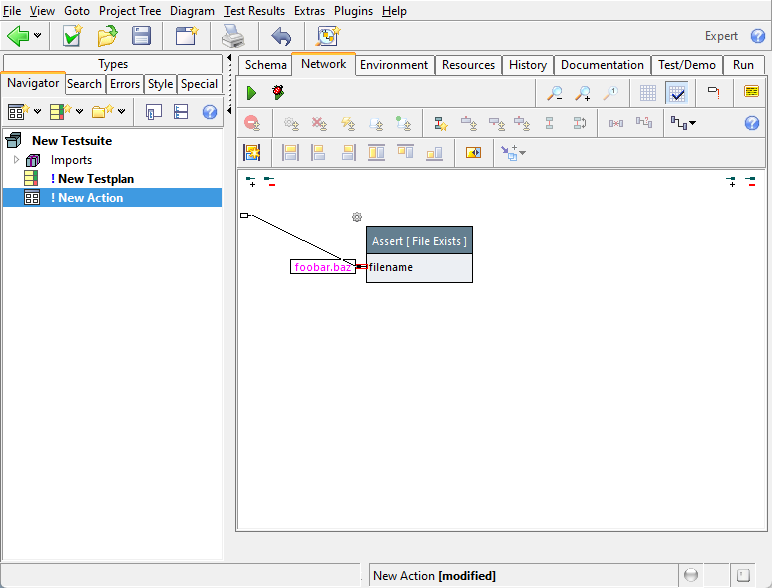Open the green back arrow dropdown

click(38, 37)
